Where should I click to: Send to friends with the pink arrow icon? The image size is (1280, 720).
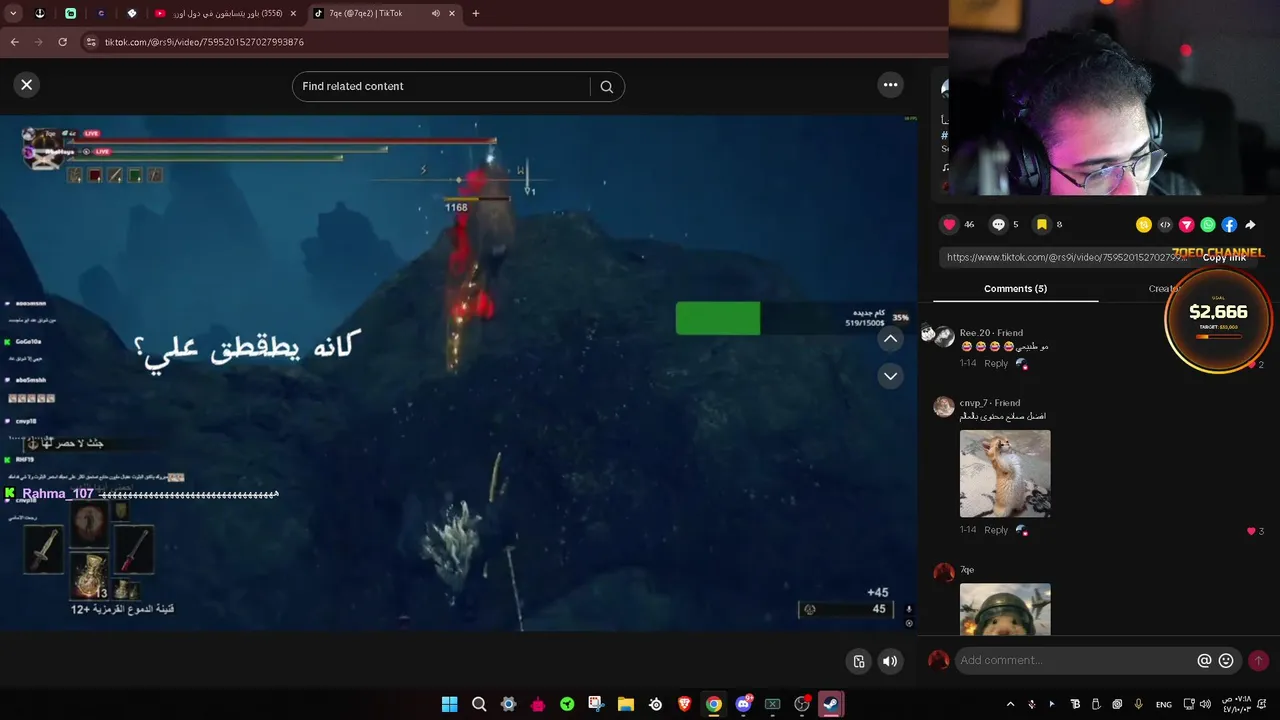coord(1186,225)
